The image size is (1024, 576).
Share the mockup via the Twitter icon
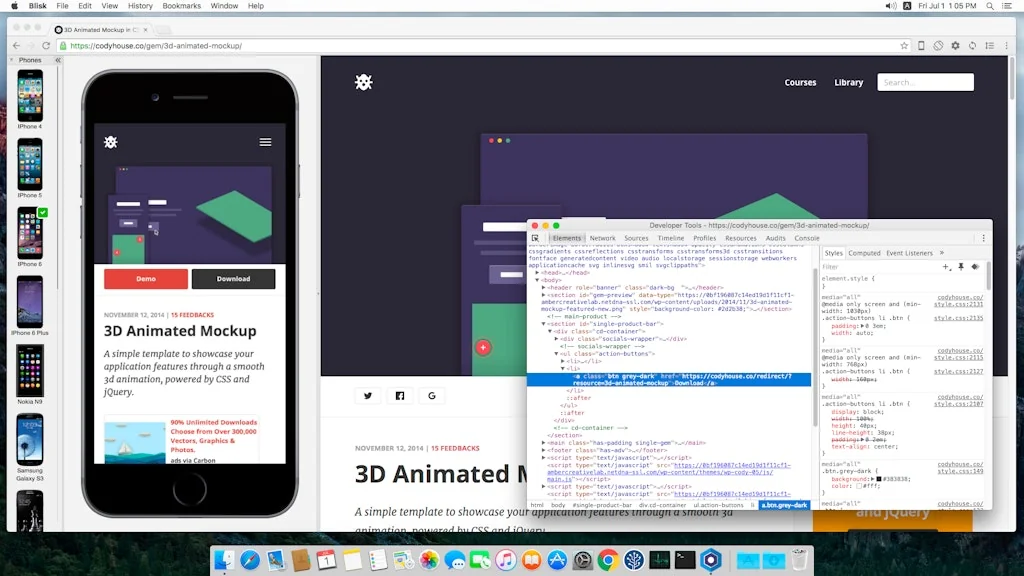368,395
